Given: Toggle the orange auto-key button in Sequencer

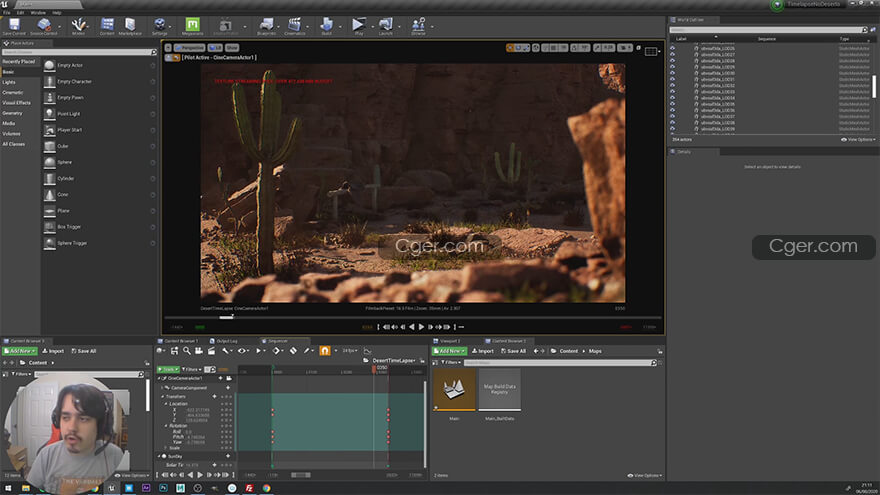Looking at the screenshot, I should [x=324, y=351].
